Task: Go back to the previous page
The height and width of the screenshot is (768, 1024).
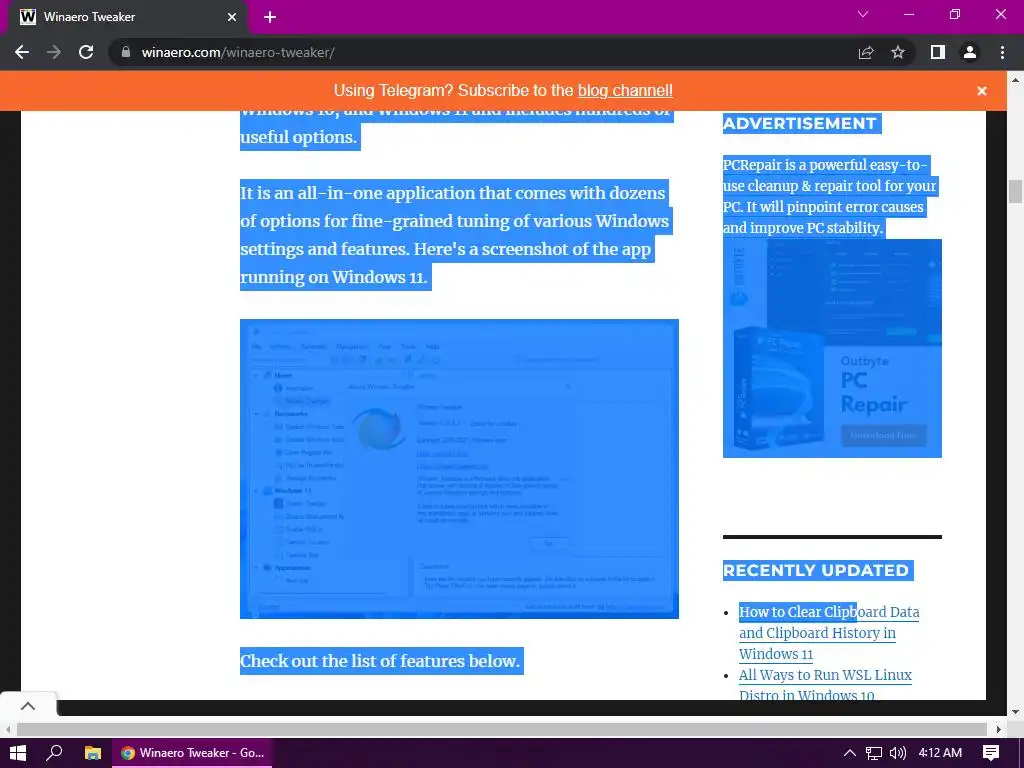Action: tap(22, 52)
